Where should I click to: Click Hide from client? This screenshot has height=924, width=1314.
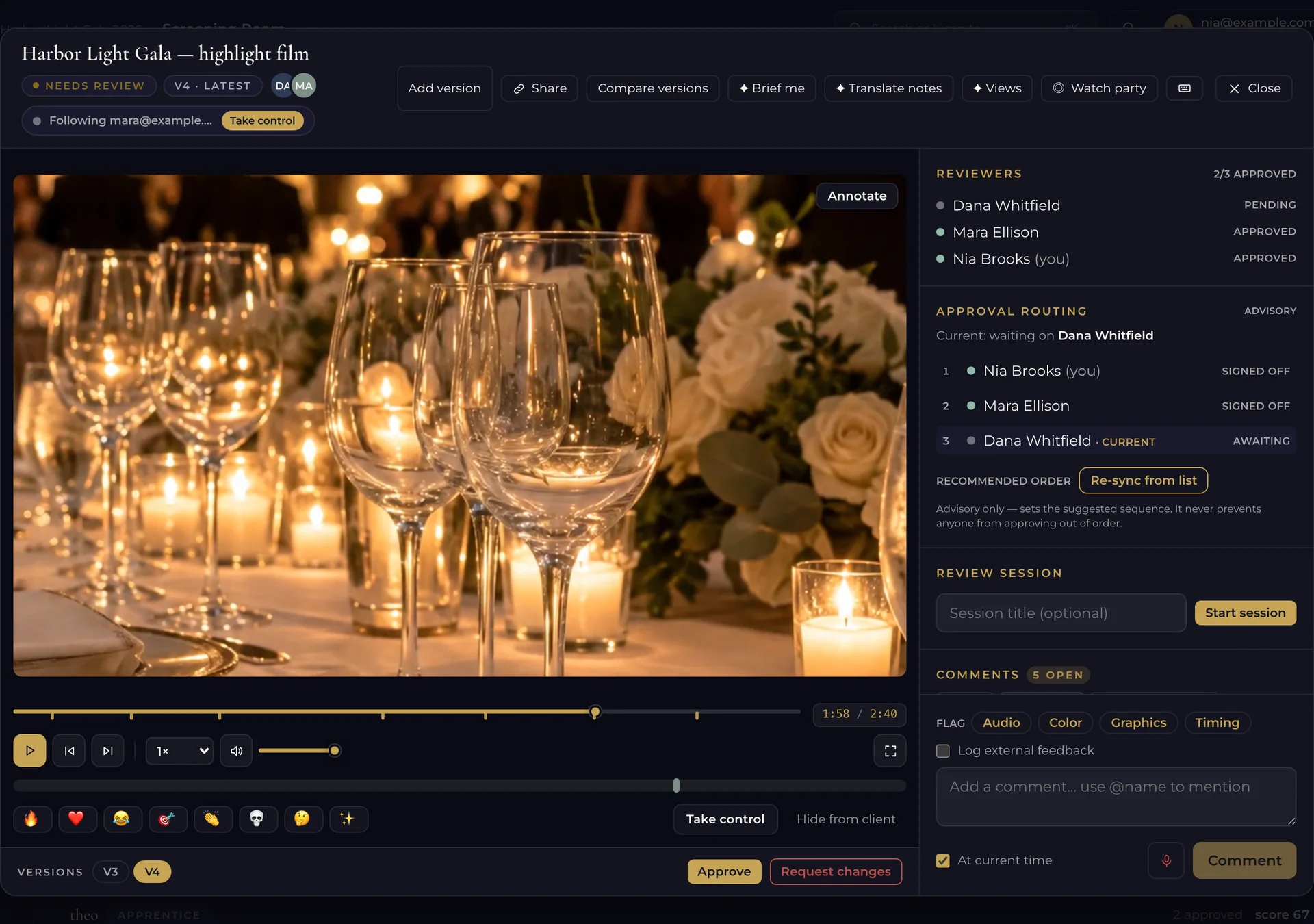click(x=846, y=819)
